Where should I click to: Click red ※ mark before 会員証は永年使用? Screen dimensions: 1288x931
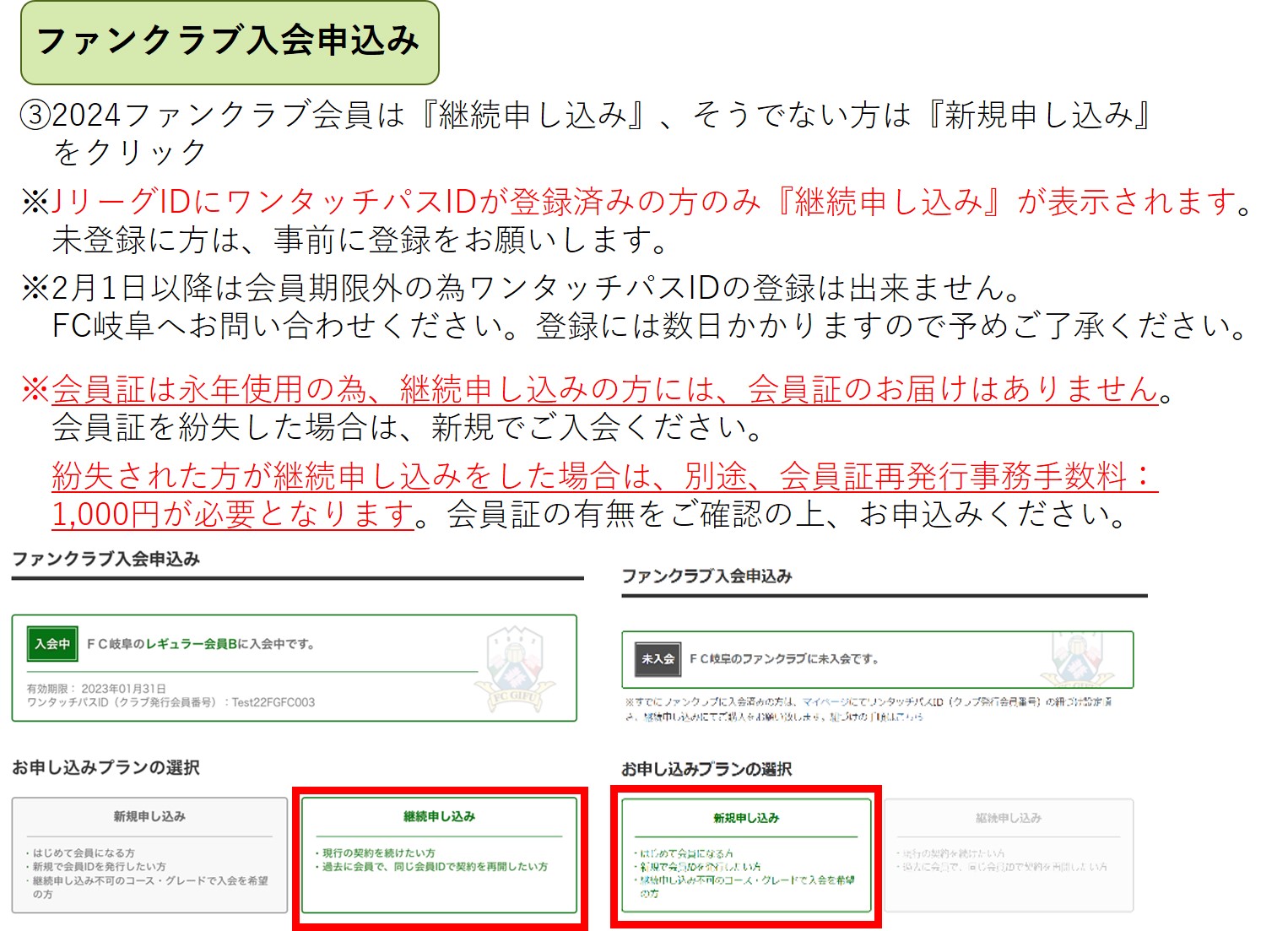coord(35,389)
